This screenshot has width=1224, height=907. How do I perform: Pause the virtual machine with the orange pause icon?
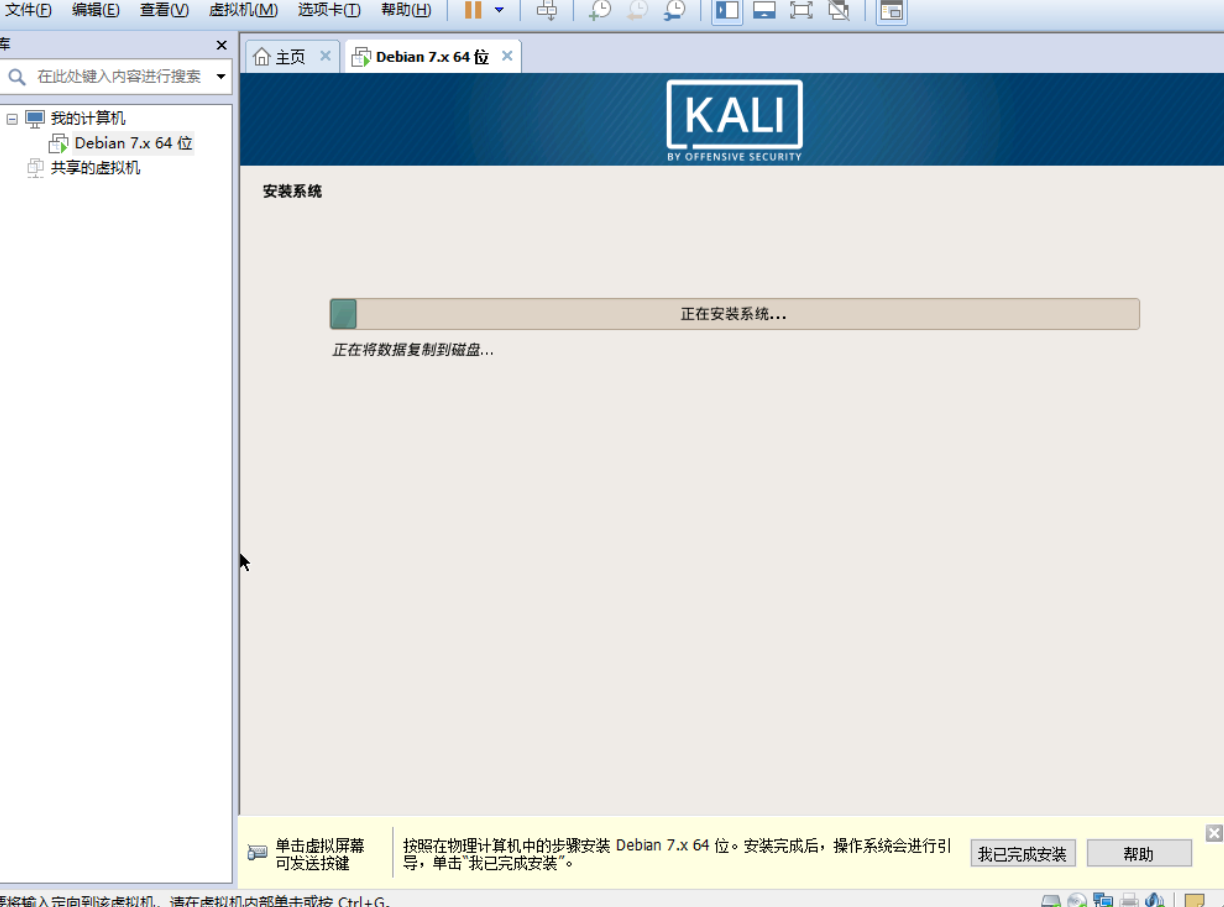pyautogui.click(x=473, y=11)
